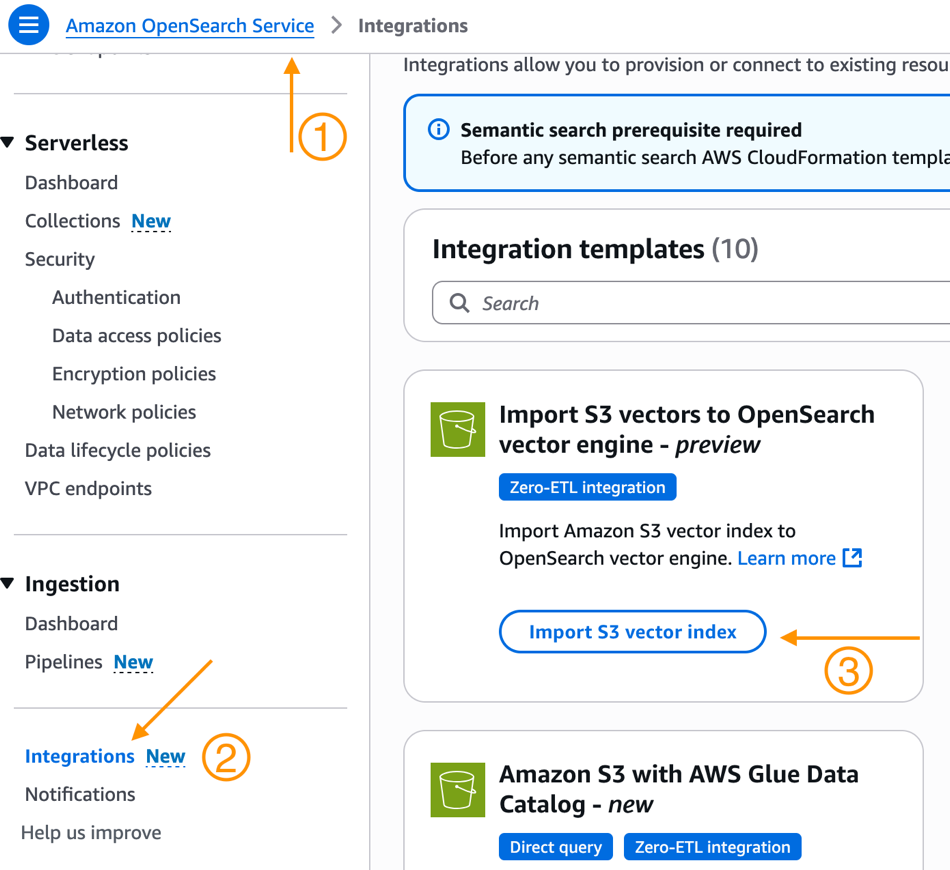
Task: Click the New badge beside Collections
Action: point(151,221)
